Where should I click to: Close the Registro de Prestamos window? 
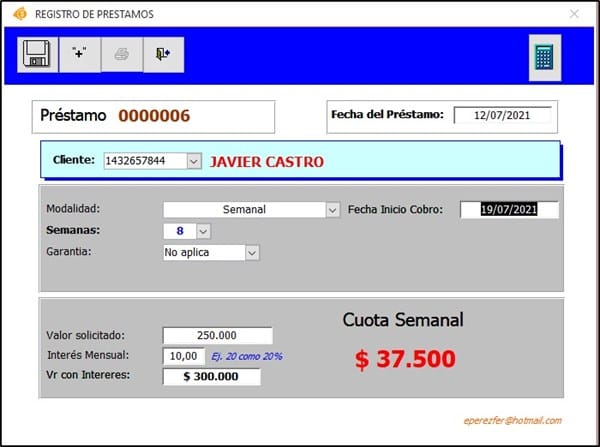point(574,14)
